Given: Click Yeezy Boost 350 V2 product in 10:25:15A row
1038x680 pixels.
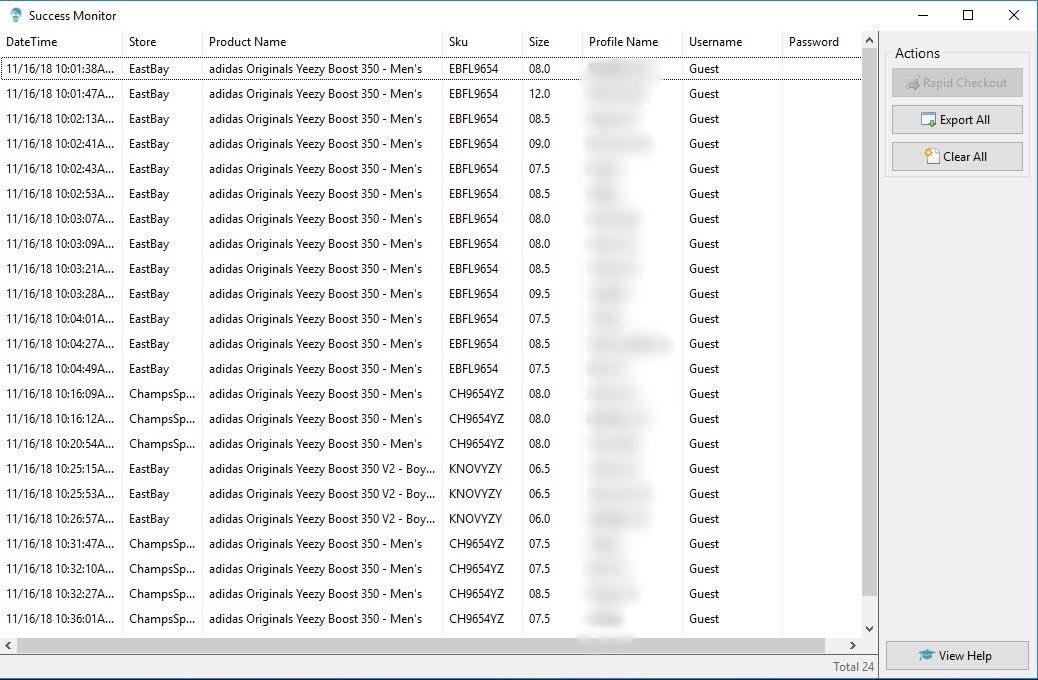Looking at the screenshot, I should pyautogui.click(x=322, y=469).
